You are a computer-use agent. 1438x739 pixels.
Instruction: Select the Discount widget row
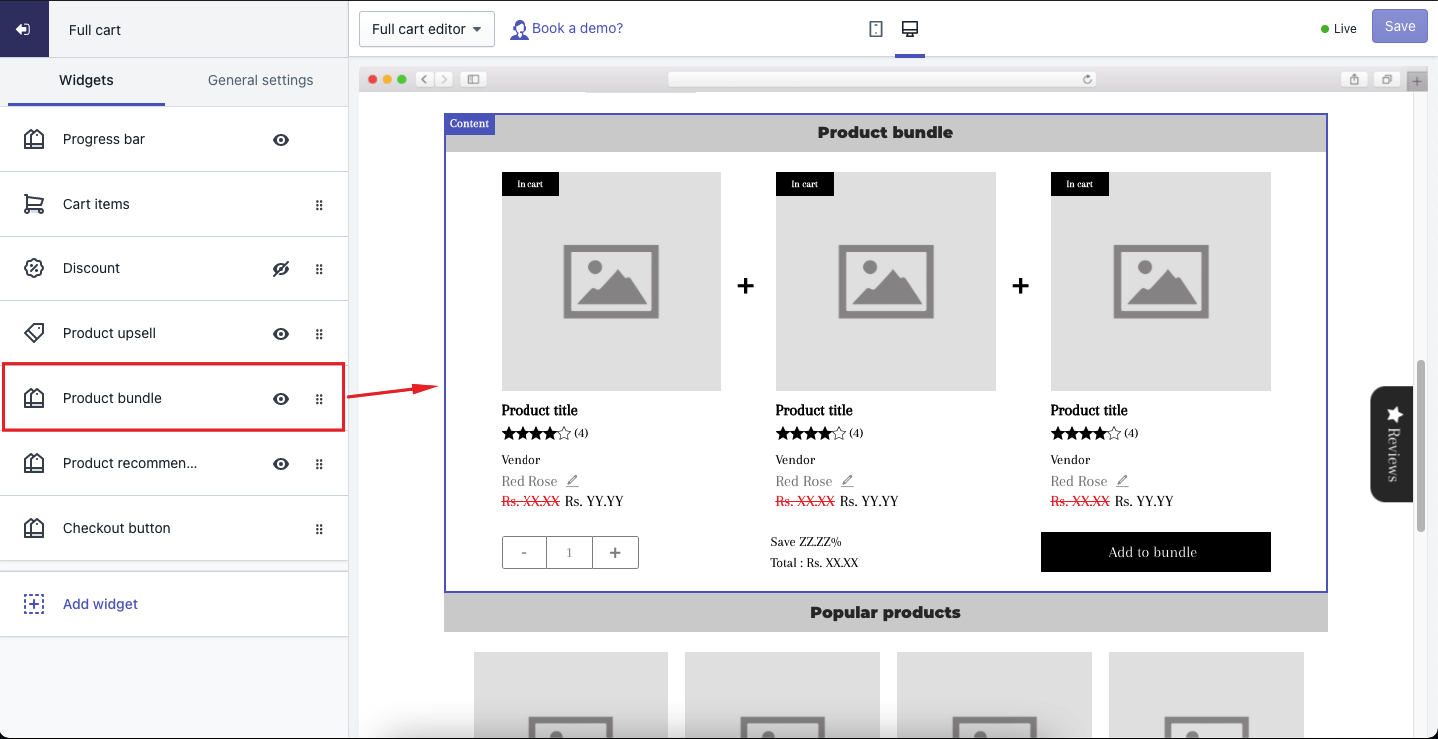[x=174, y=268]
